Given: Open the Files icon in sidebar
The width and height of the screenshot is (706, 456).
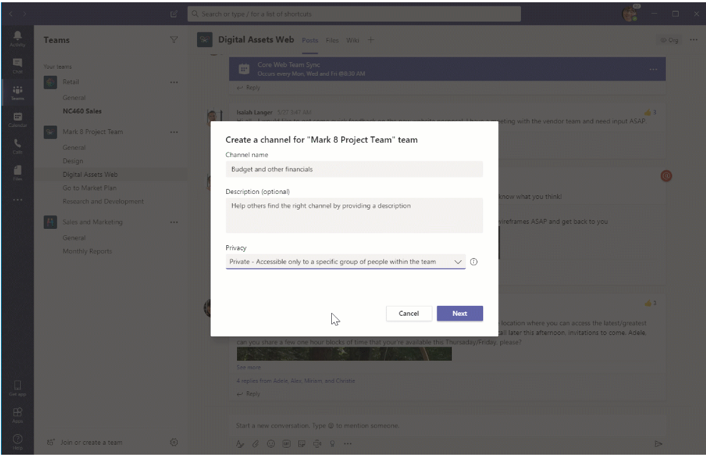Looking at the screenshot, I should (x=17, y=173).
